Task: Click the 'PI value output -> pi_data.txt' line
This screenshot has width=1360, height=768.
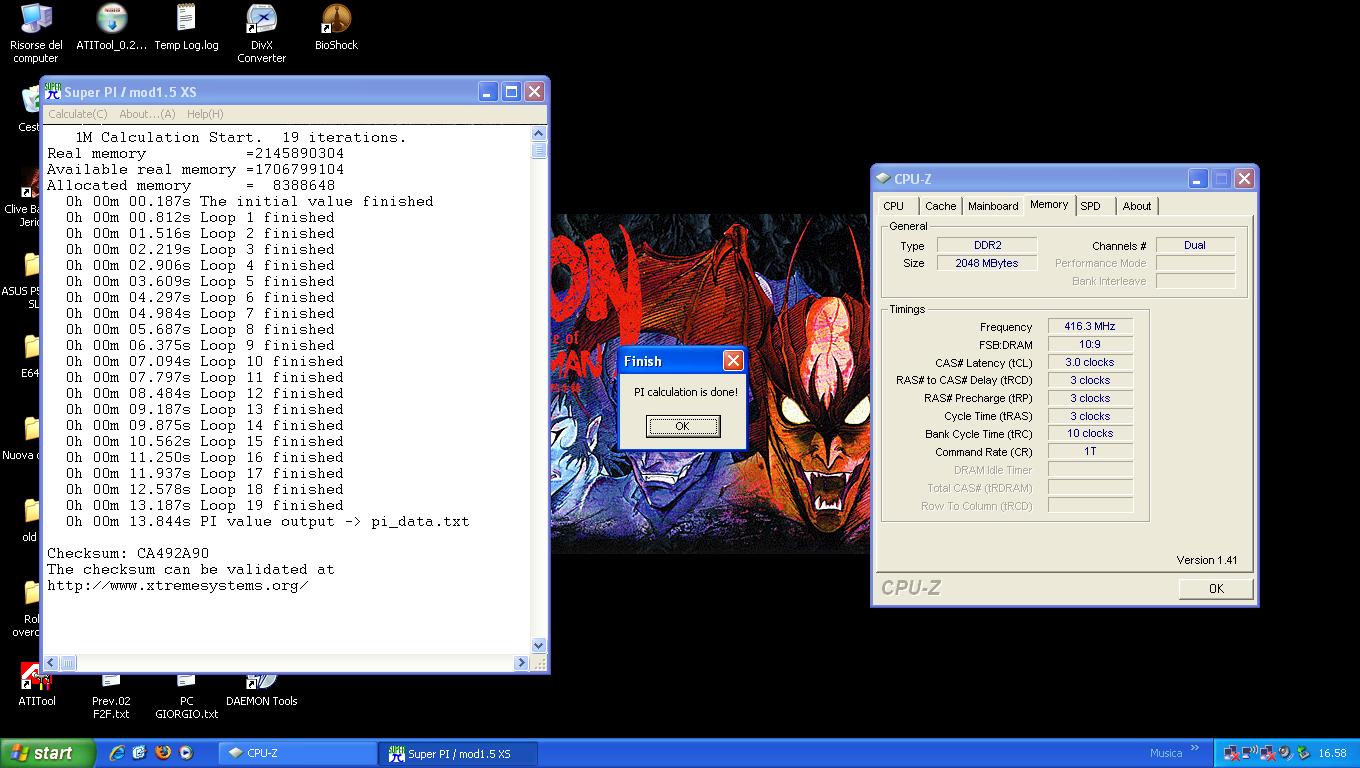Action: tap(268, 521)
